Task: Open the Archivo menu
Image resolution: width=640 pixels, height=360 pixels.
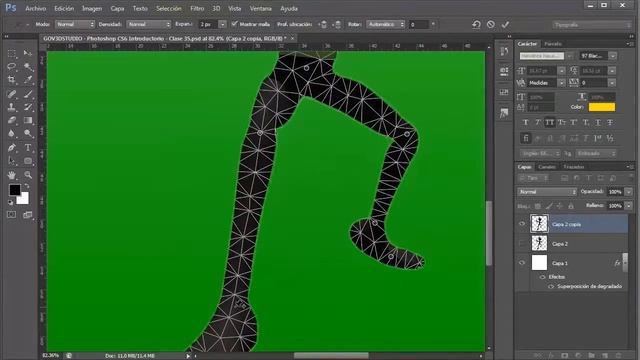Action: (x=36, y=8)
